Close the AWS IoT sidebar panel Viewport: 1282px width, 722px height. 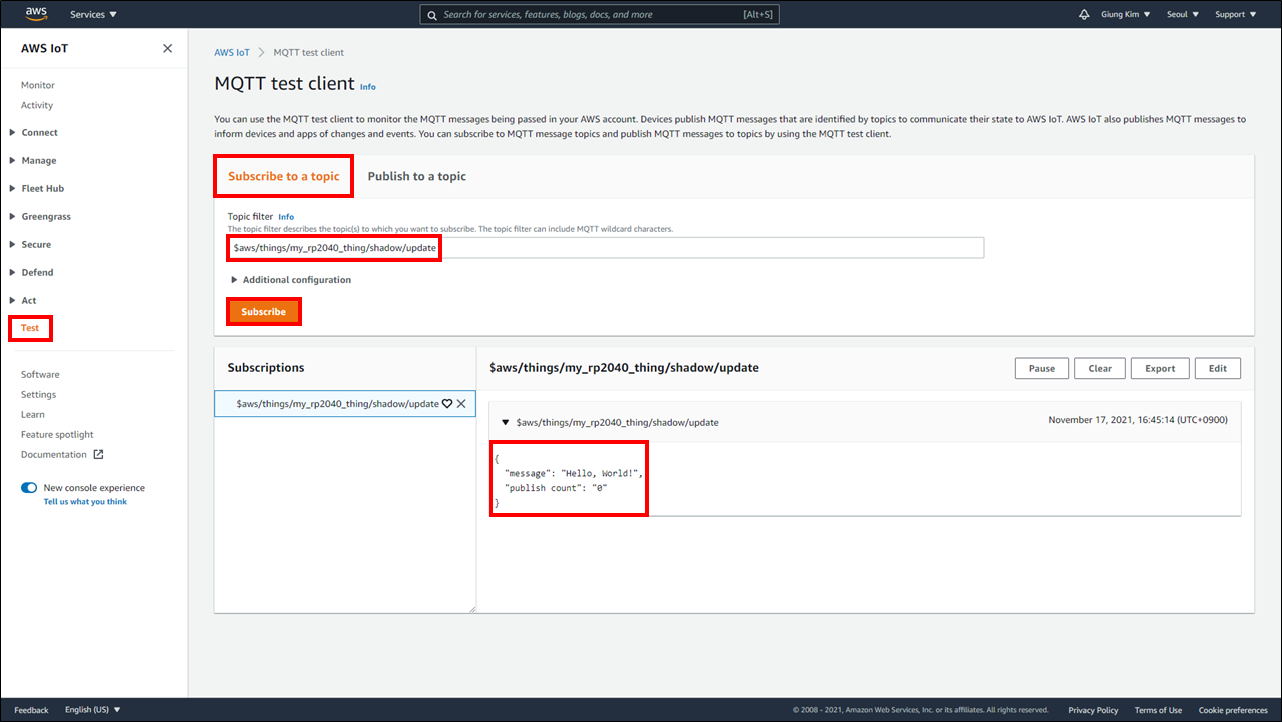167,48
